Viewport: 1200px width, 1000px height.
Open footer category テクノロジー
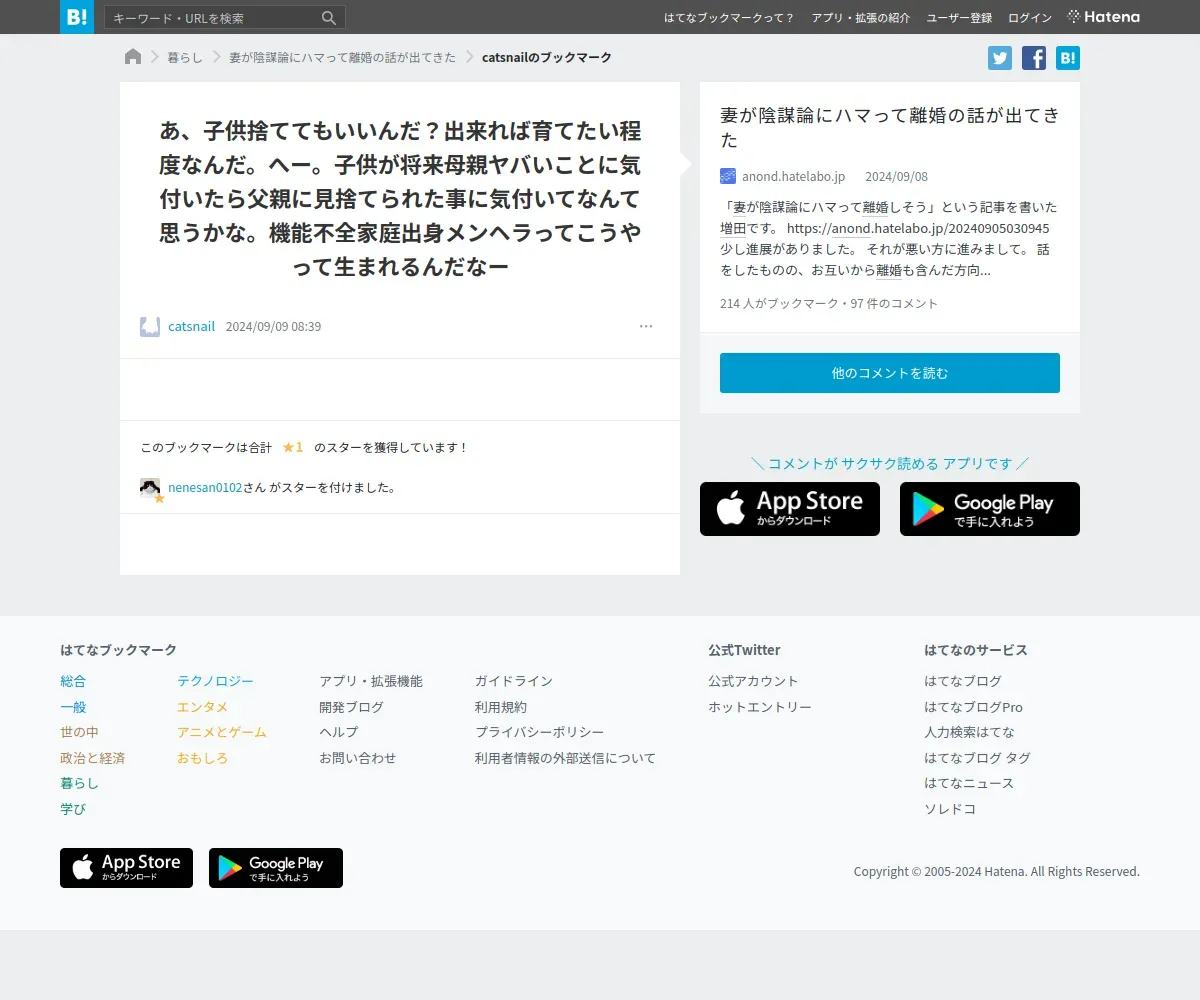(x=215, y=681)
